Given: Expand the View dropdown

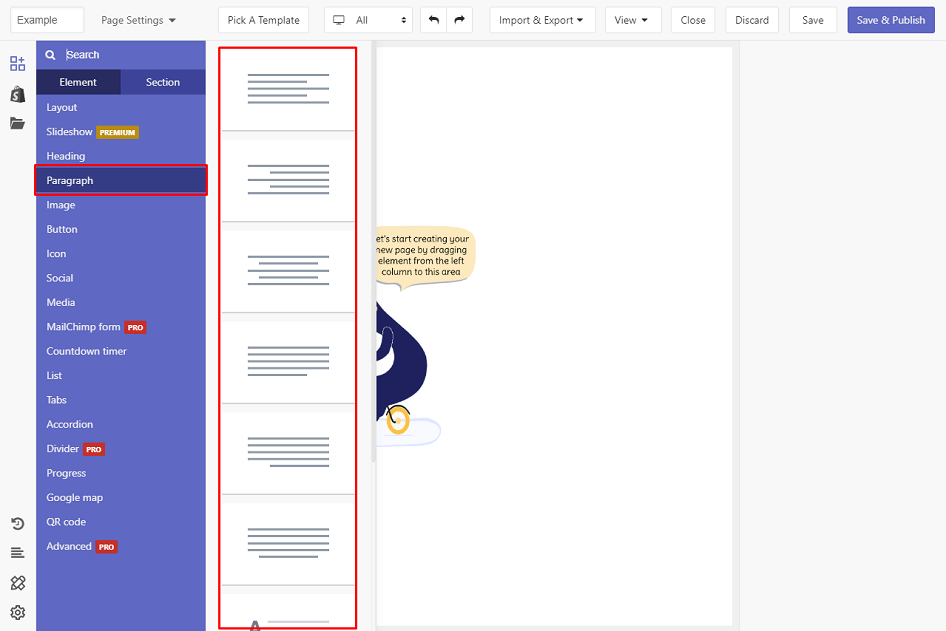Looking at the screenshot, I should 633,20.
